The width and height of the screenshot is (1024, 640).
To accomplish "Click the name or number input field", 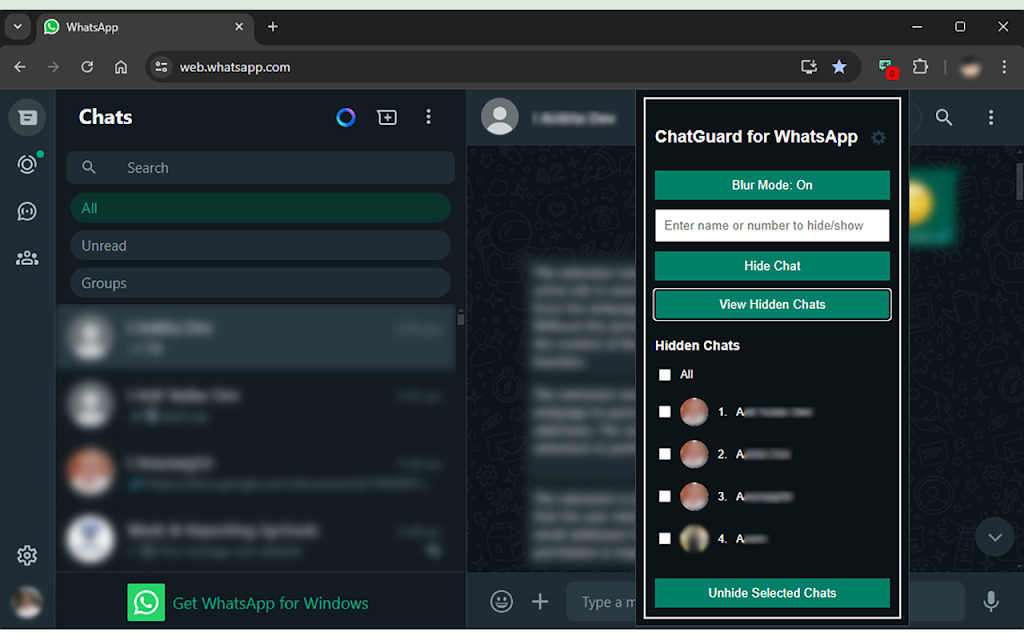I will point(772,225).
